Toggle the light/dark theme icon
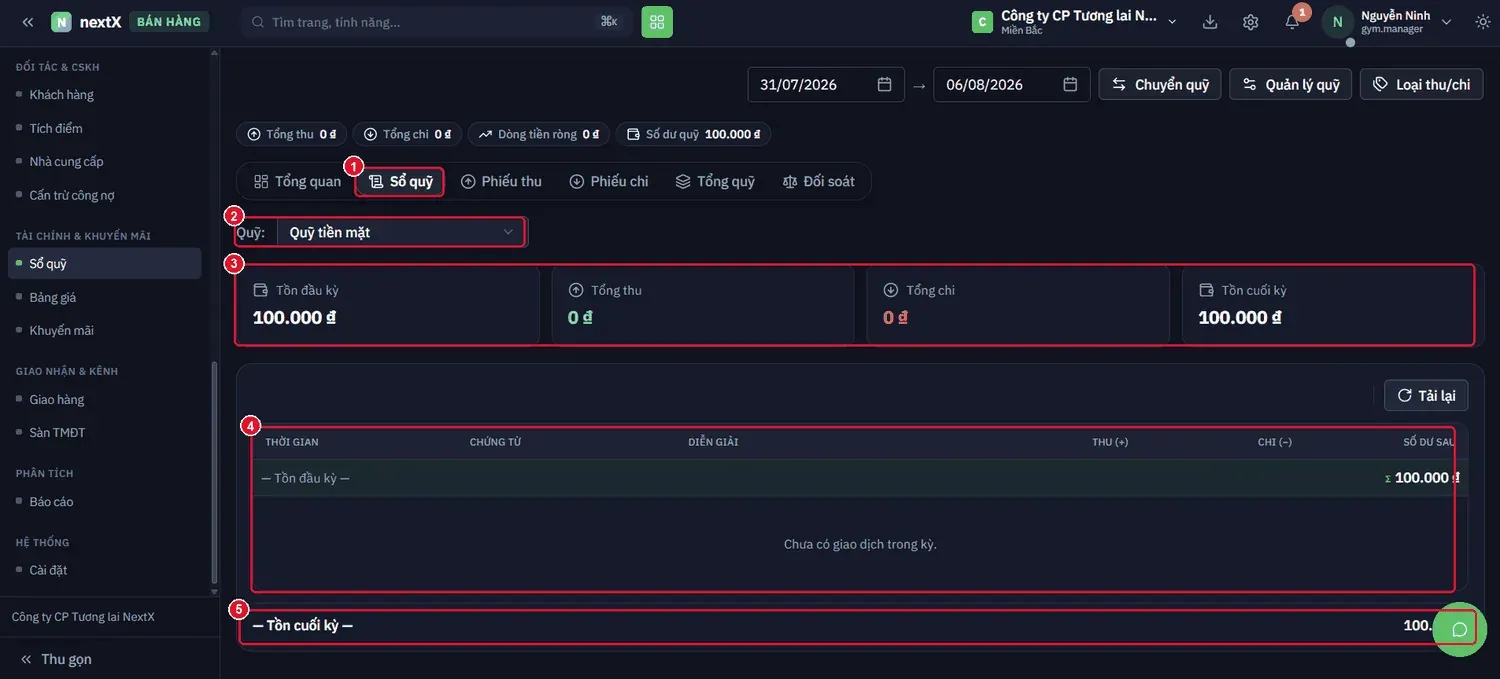Screen dimensions: 1500x679 pyautogui.click(x=1483, y=22)
